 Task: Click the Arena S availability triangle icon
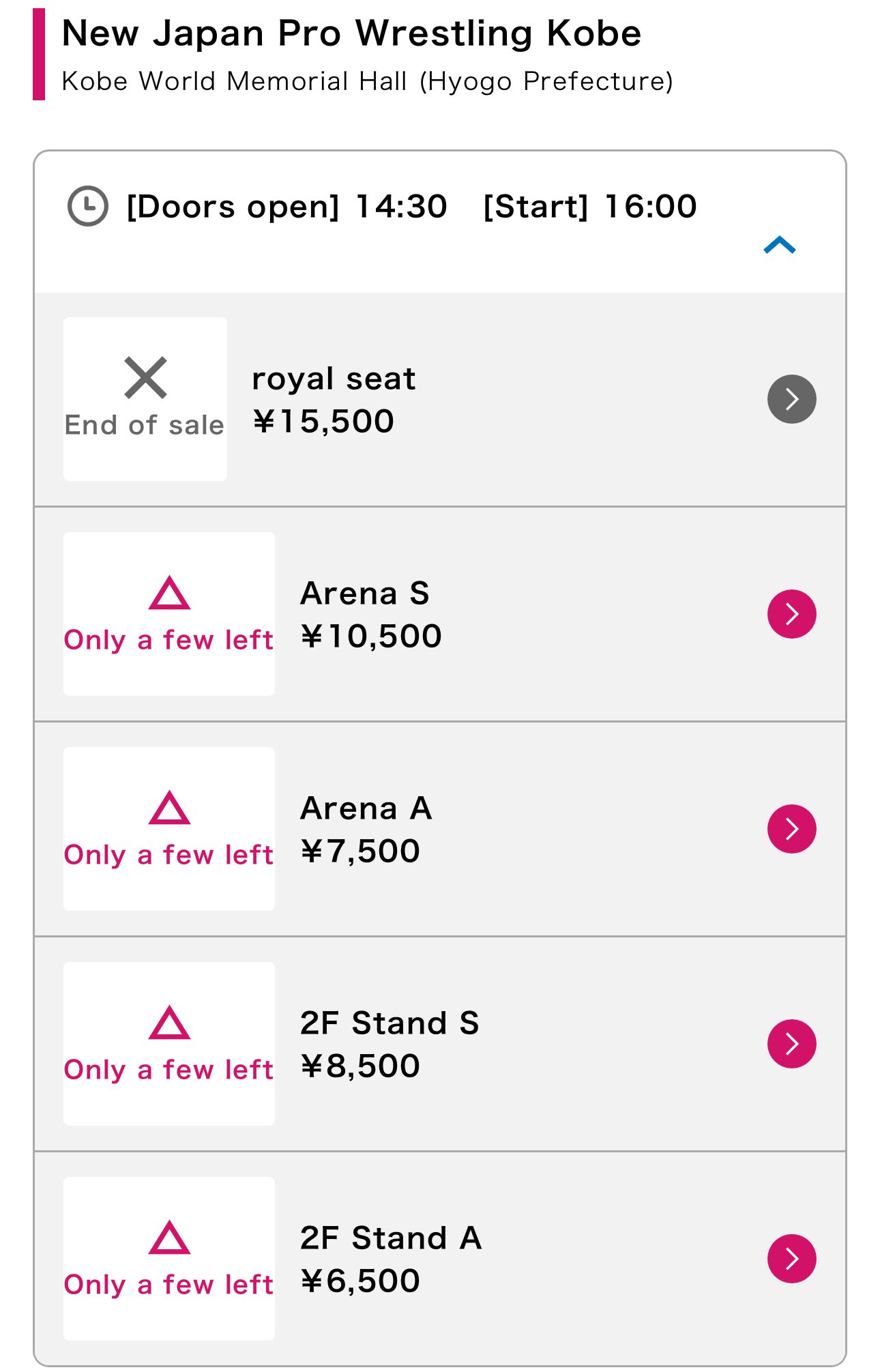[x=169, y=593]
